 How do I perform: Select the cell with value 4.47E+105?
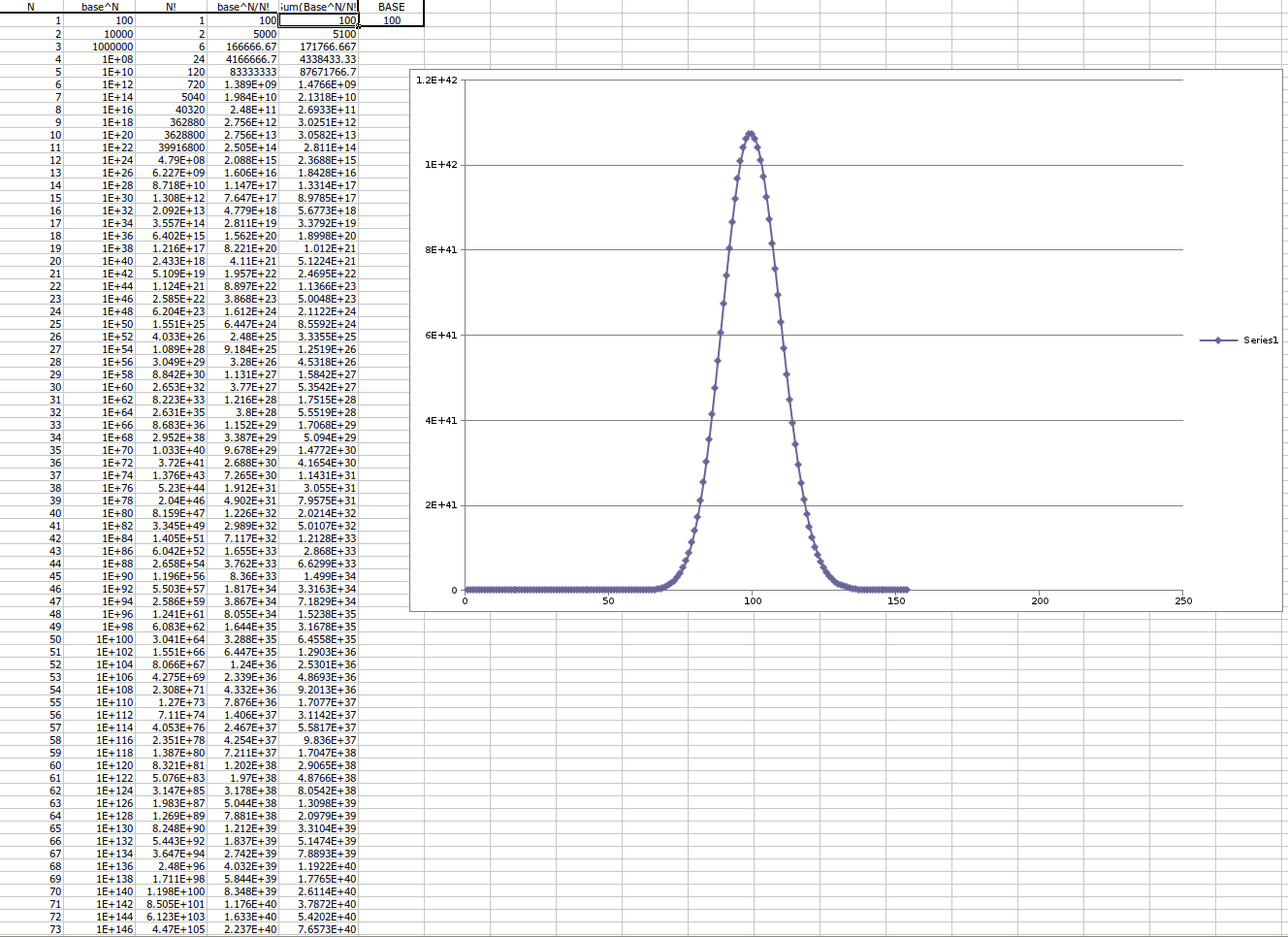(x=177, y=929)
